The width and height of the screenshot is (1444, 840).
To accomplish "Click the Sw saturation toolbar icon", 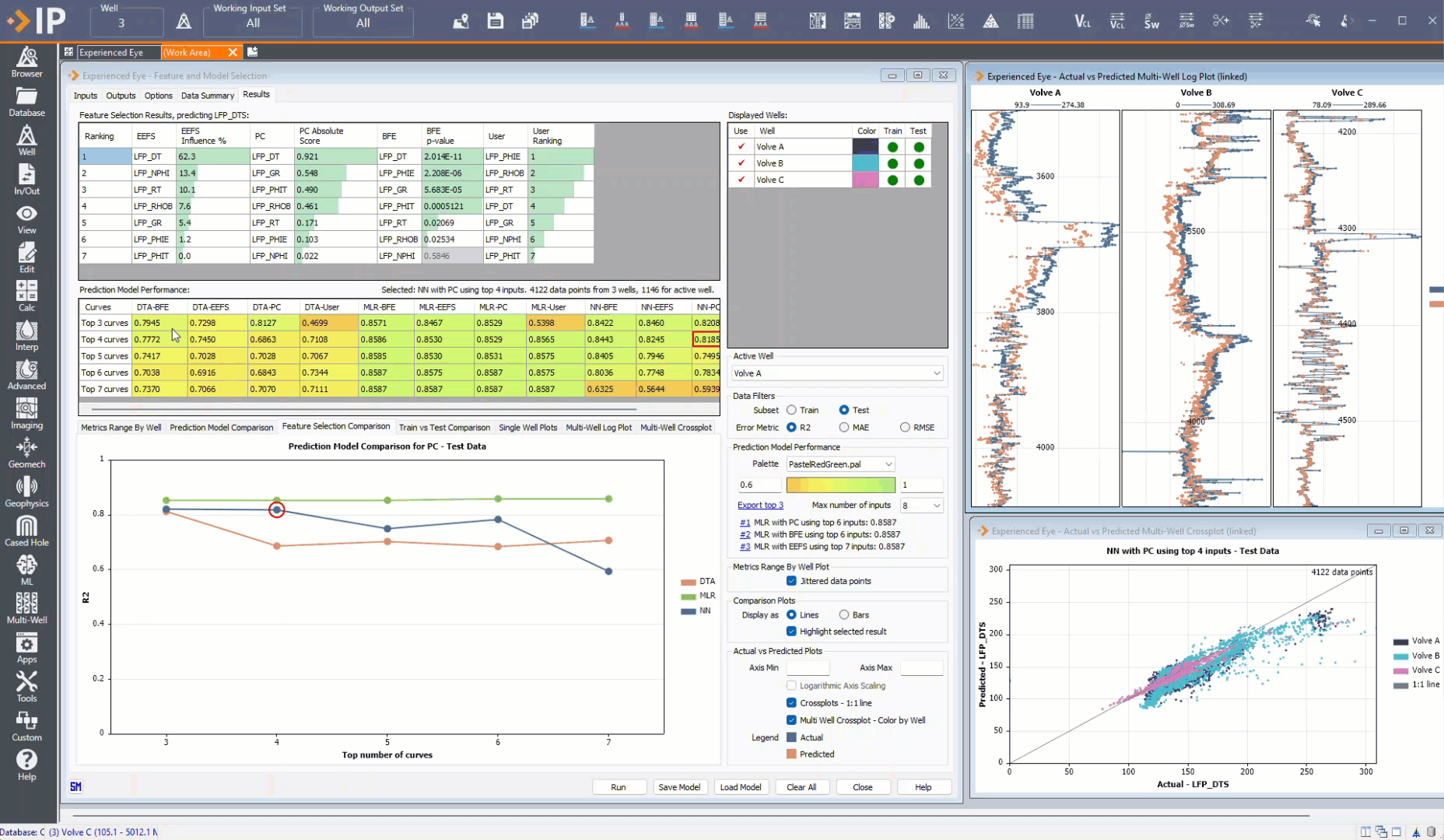I will pos(1151,21).
